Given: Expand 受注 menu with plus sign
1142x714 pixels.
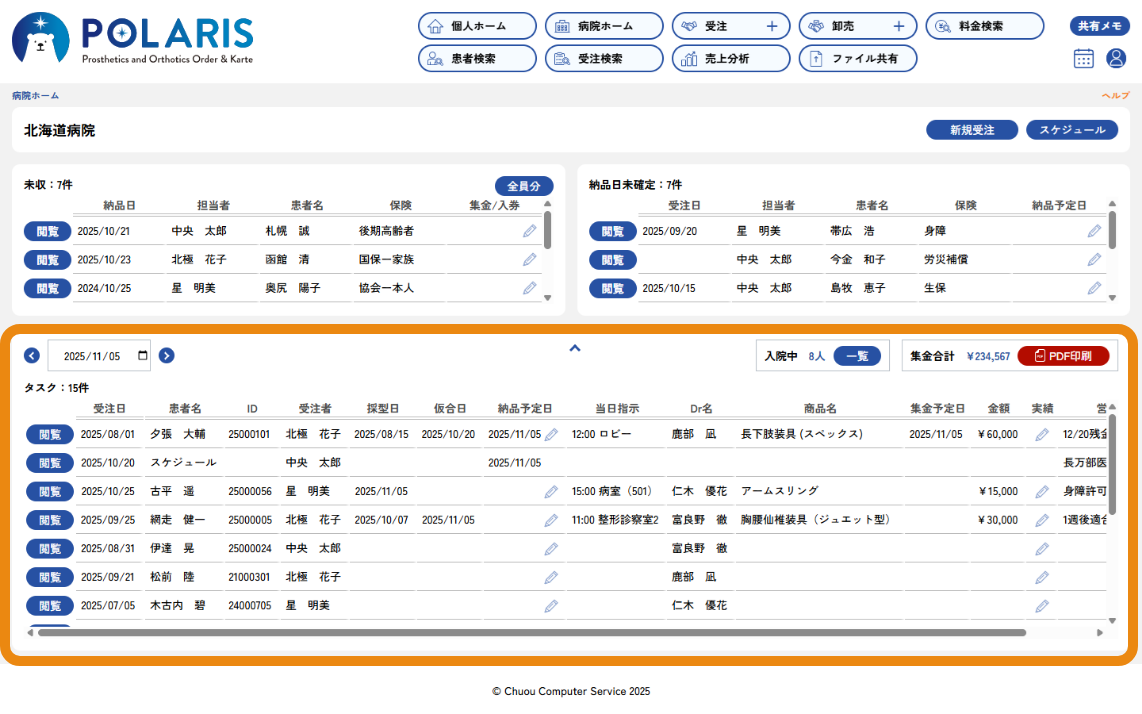Looking at the screenshot, I should 772,26.
